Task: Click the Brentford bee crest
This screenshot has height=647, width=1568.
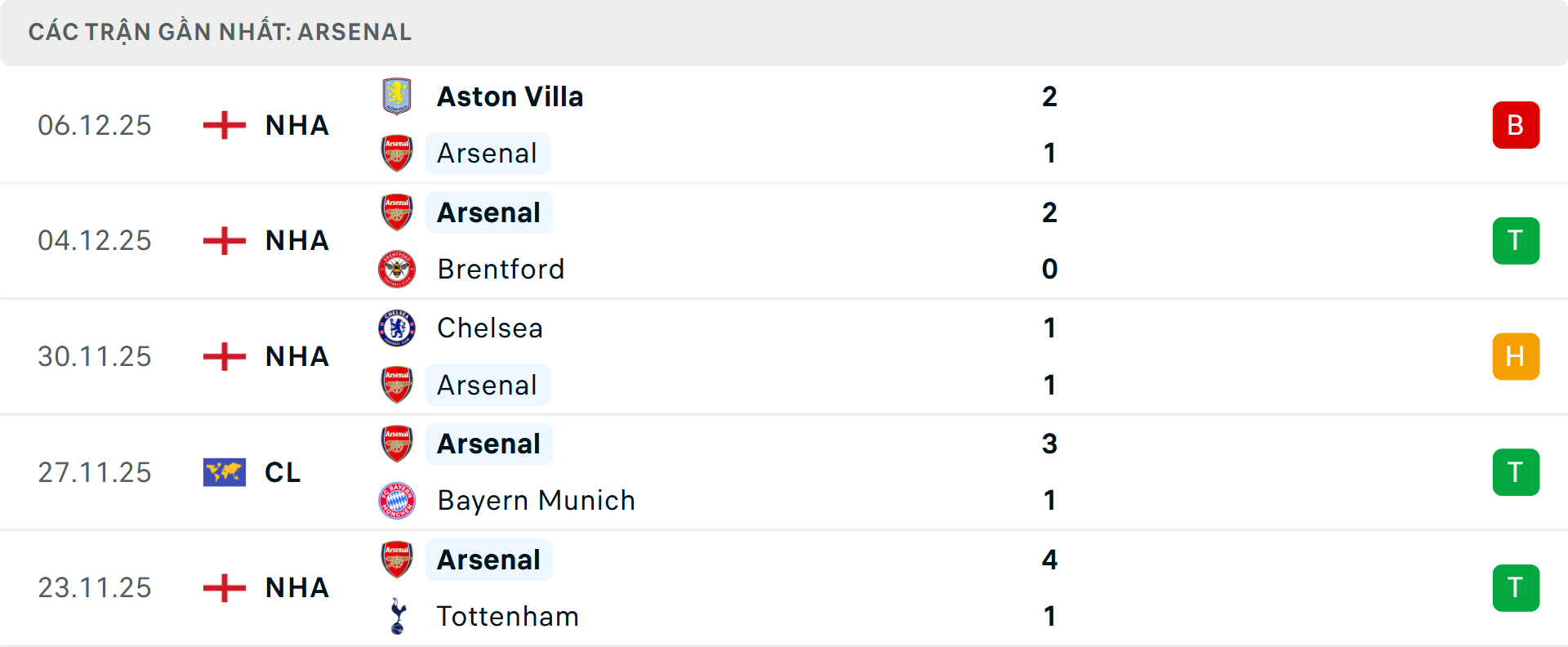Action: click(x=397, y=269)
